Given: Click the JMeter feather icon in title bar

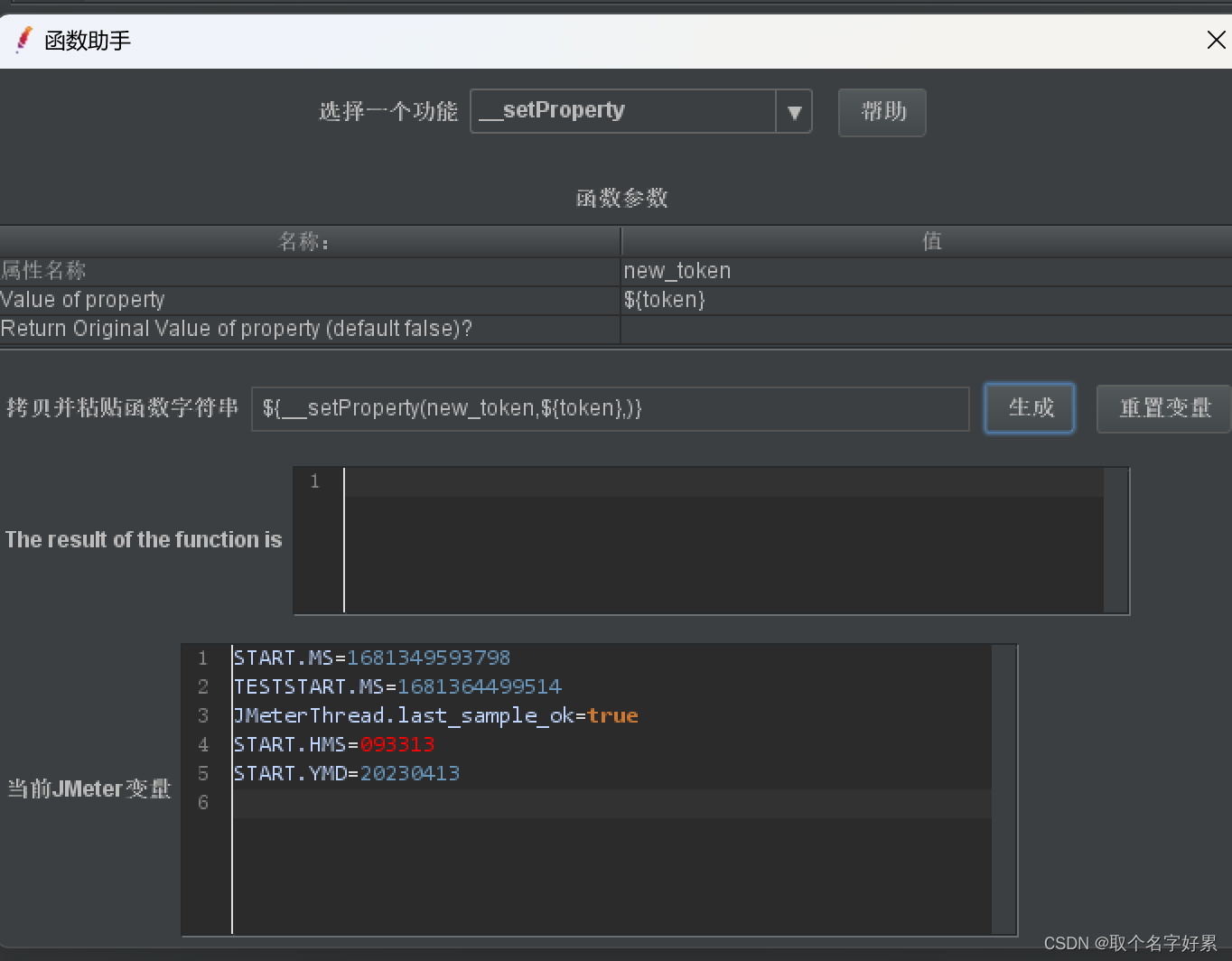Looking at the screenshot, I should click(x=23, y=39).
